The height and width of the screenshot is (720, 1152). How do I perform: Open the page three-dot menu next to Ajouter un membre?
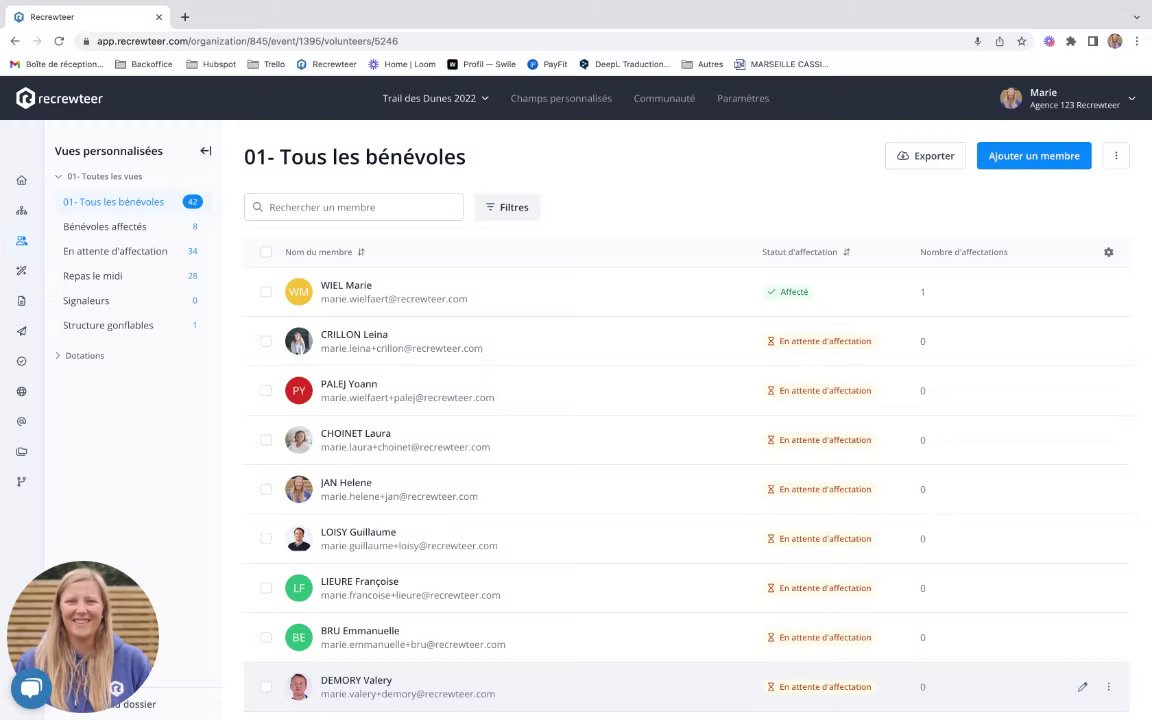tap(1116, 156)
